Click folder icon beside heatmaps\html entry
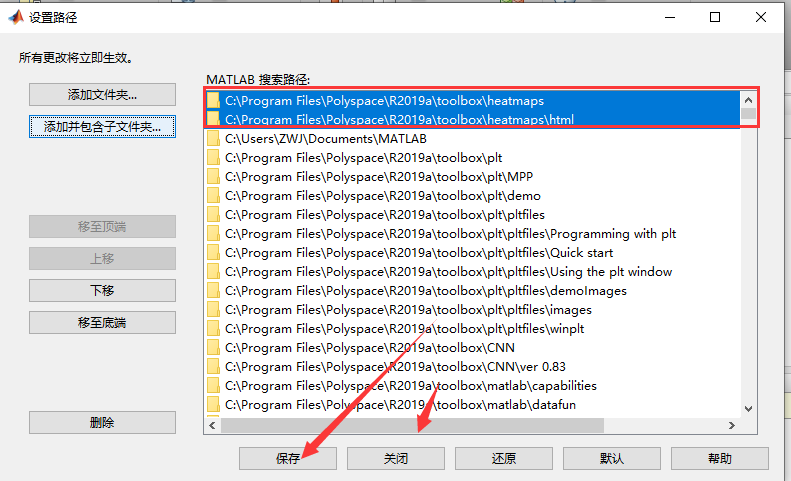The width and height of the screenshot is (791, 481). [213, 119]
